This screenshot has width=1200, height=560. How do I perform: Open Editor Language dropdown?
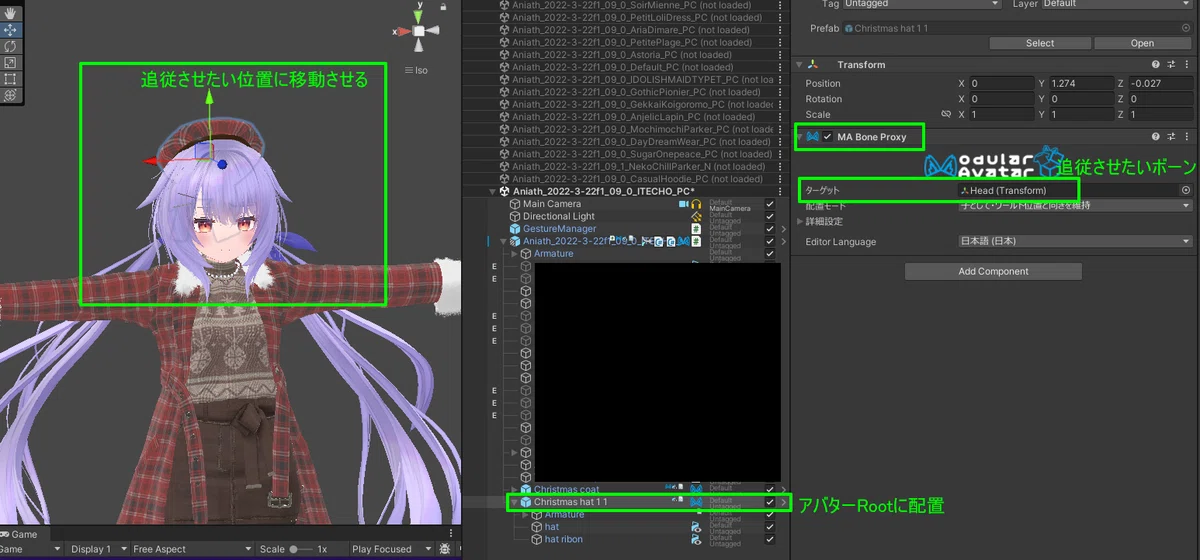click(x=1076, y=241)
